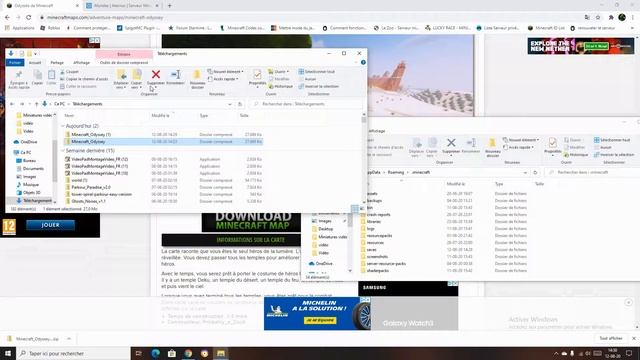Open Windows Start menu

(8, 353)
